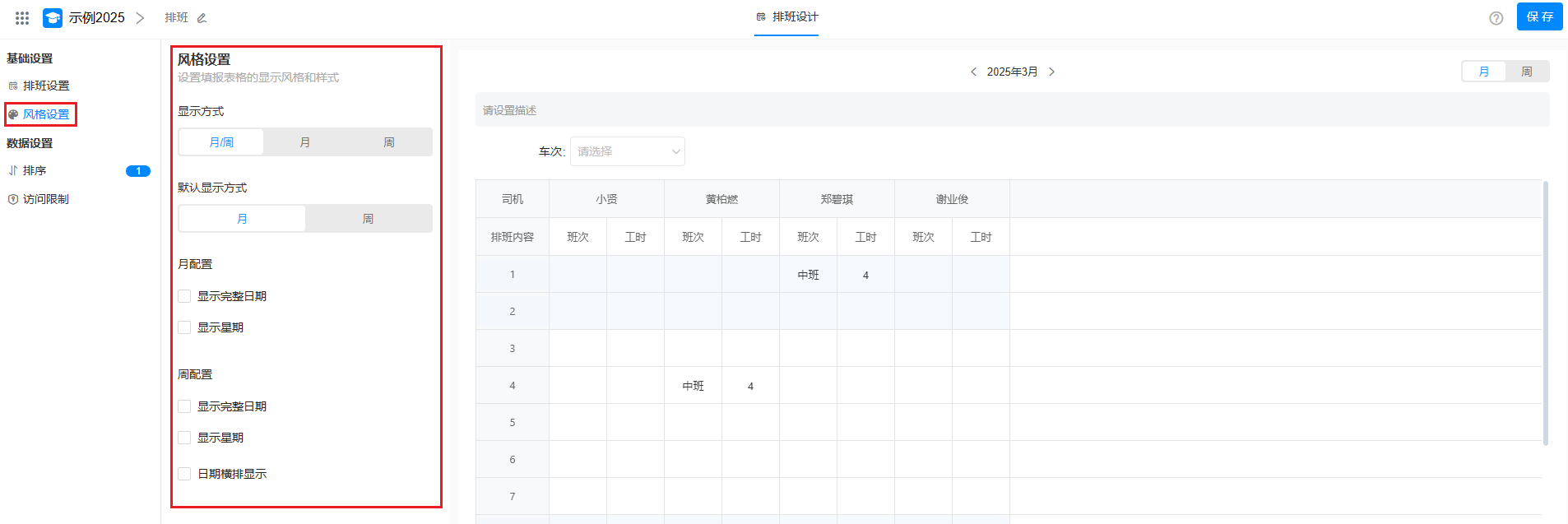
Task: Expand the 车次 dropdown
Action: [x=627, y=151]
